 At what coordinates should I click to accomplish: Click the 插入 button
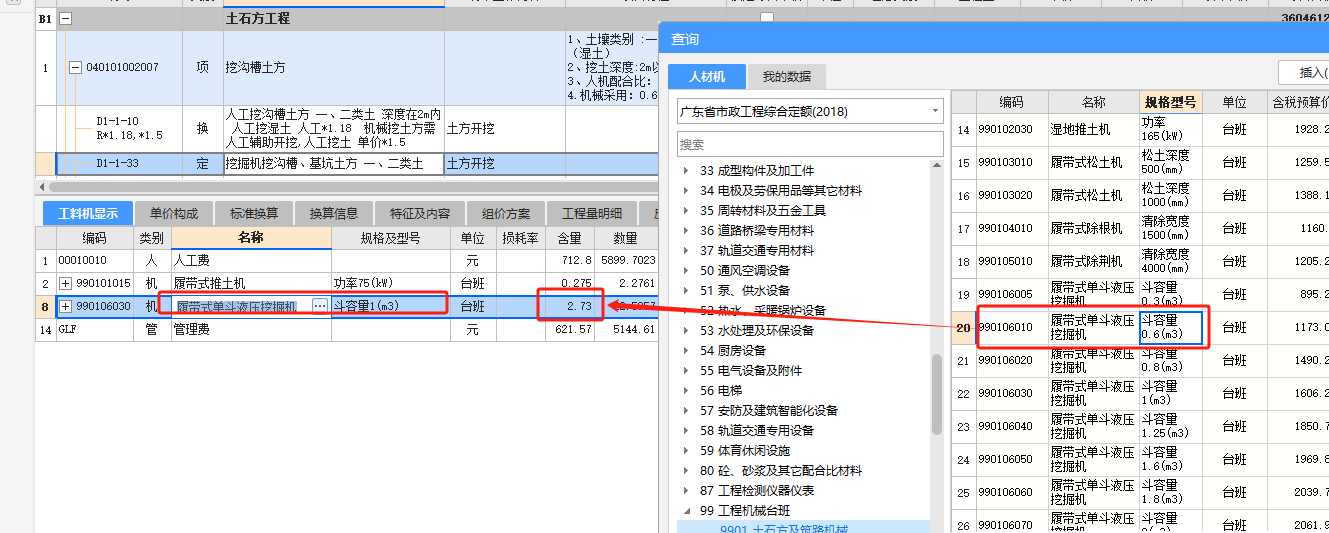pyautogui.click(x=1303, y=72)
